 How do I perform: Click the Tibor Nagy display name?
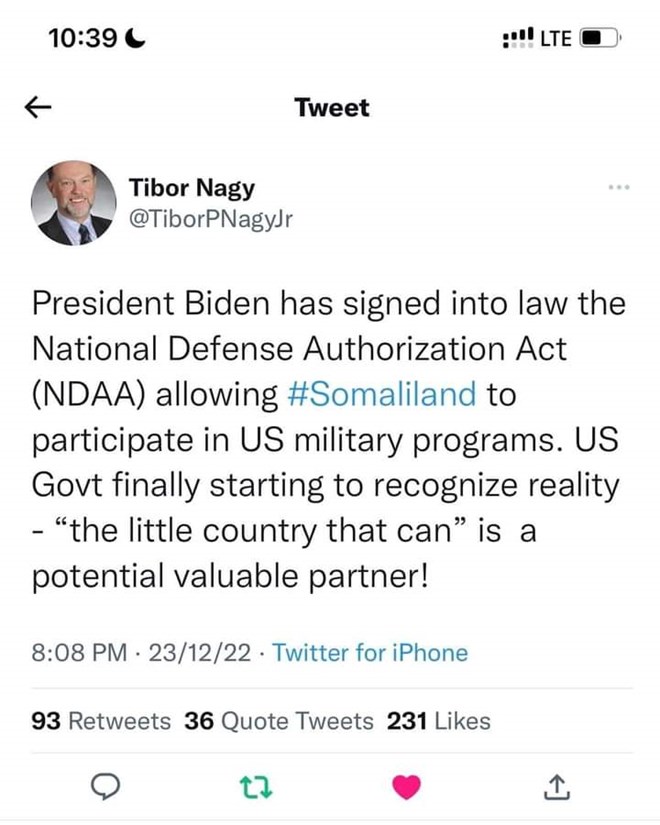coord(192,187)
